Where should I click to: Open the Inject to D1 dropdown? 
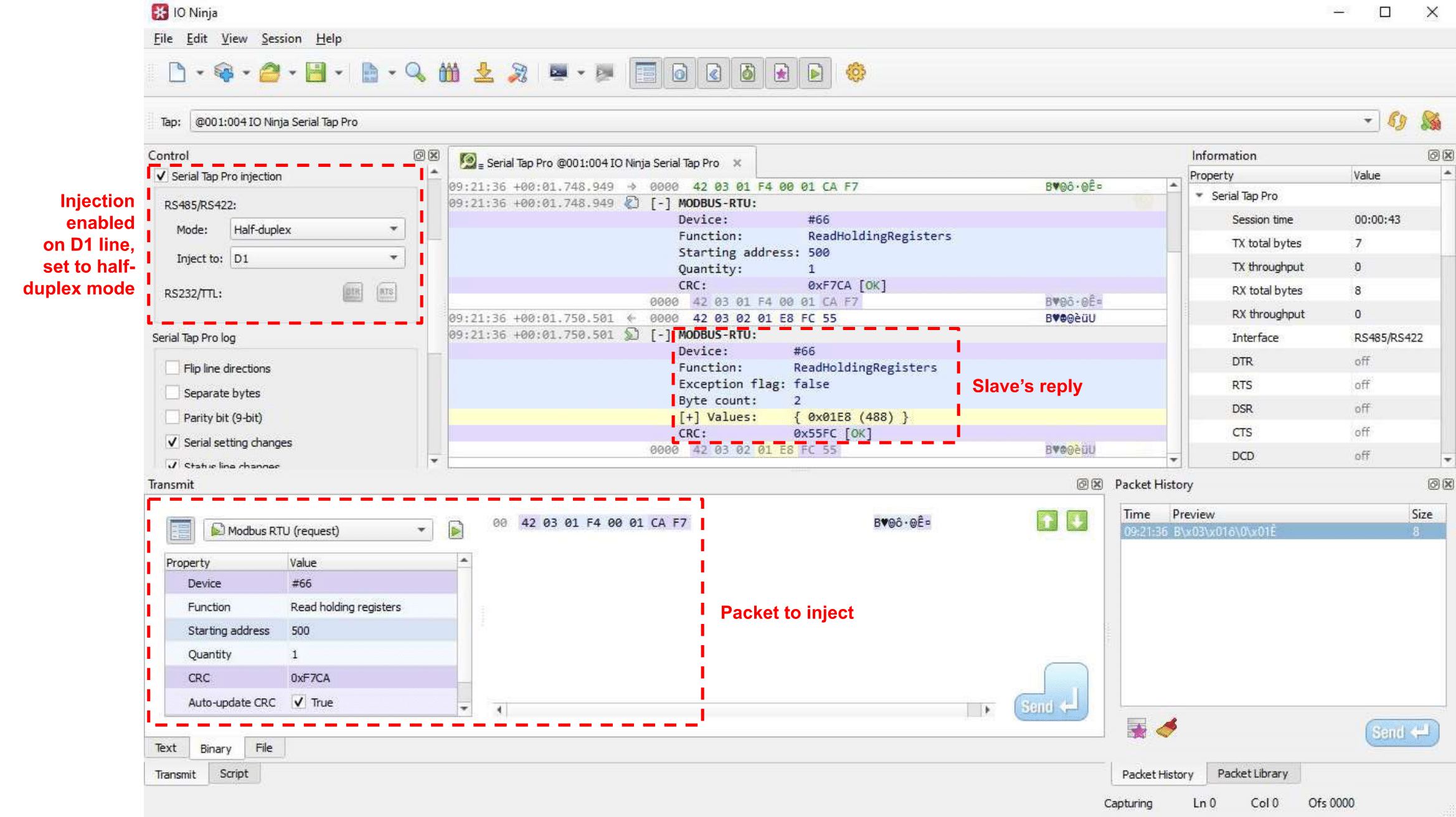318,258
